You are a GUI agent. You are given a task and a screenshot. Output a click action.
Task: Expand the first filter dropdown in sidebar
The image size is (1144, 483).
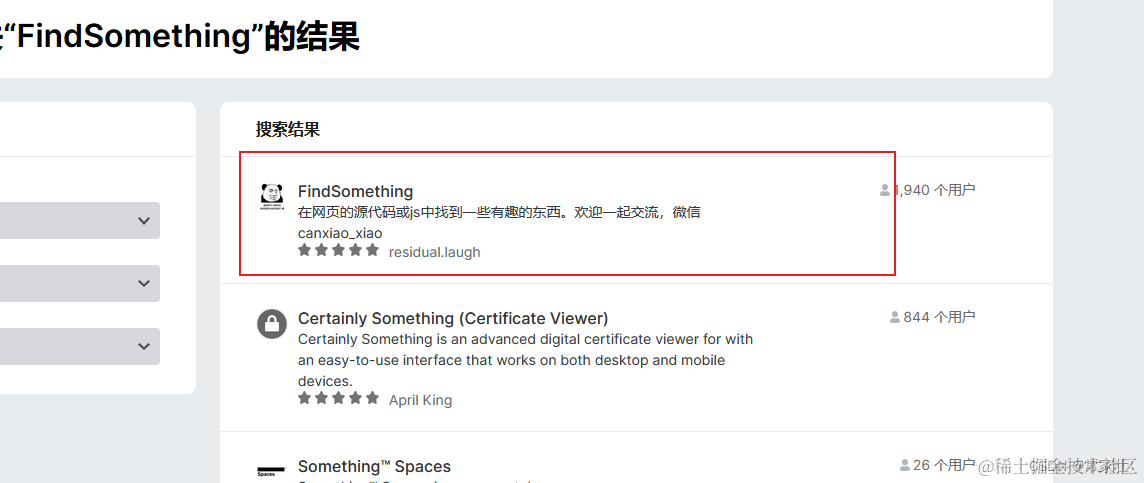click(x=80, y=220)
